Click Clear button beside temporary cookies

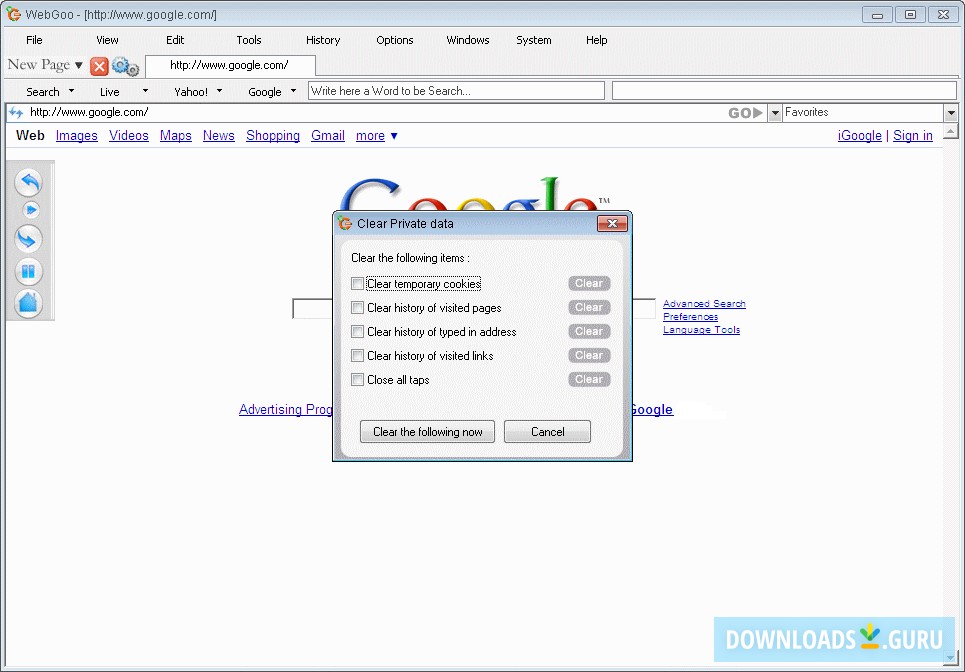(x=589, y=284)
